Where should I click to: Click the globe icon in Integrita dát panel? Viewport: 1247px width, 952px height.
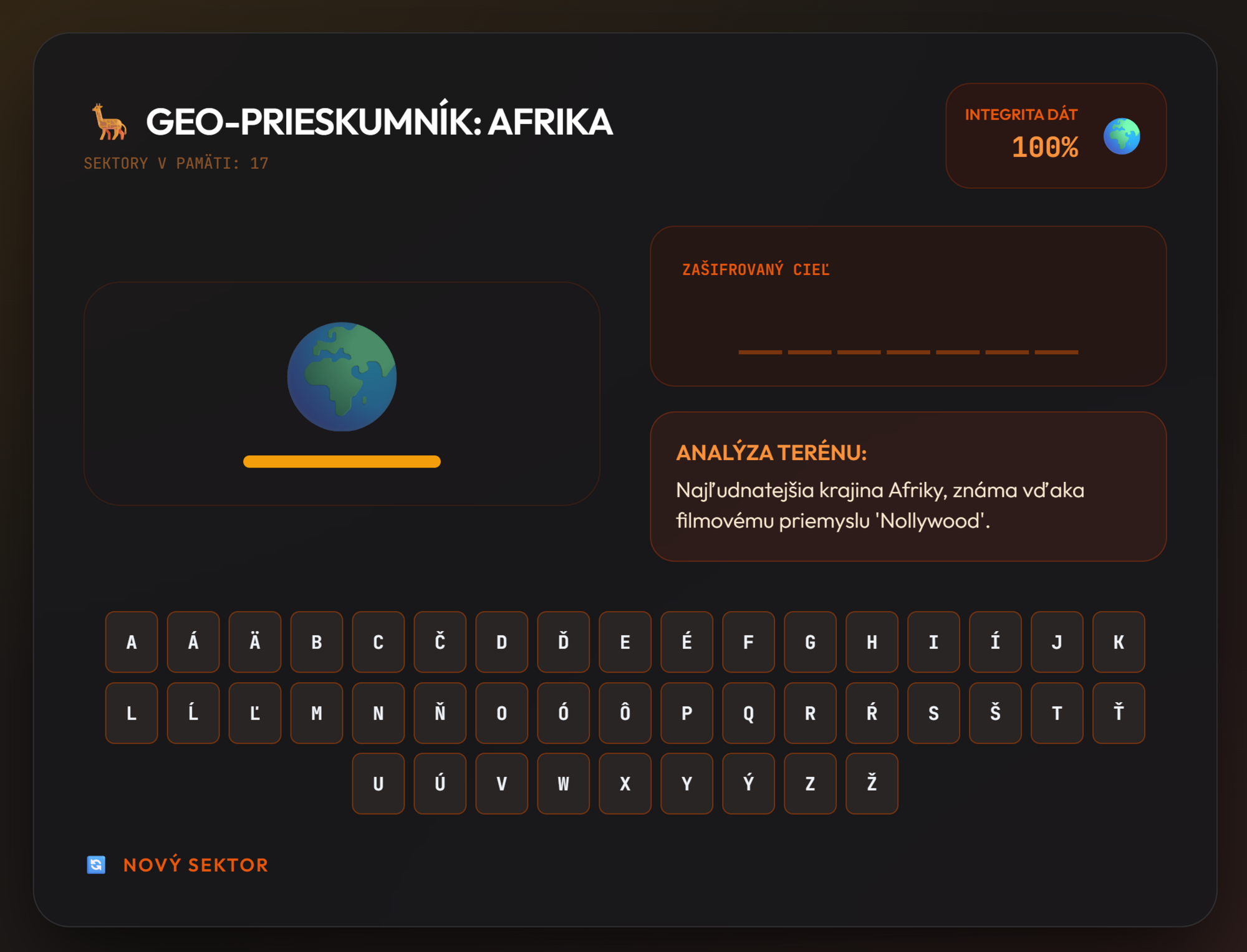pyautogui.click(x=1121, y=136)
